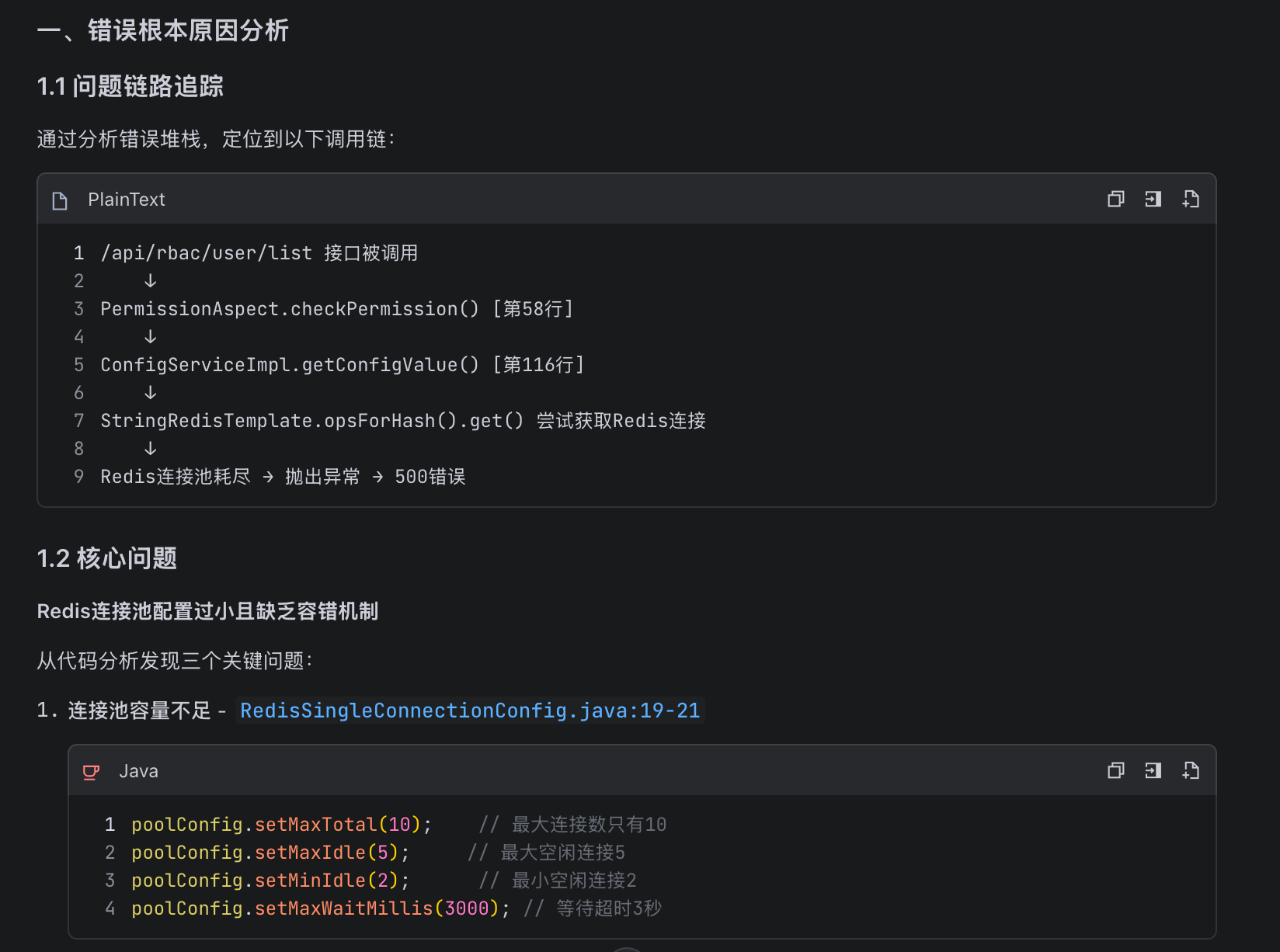Click the Java language label

pyautogui.click(x=139, y=771)
